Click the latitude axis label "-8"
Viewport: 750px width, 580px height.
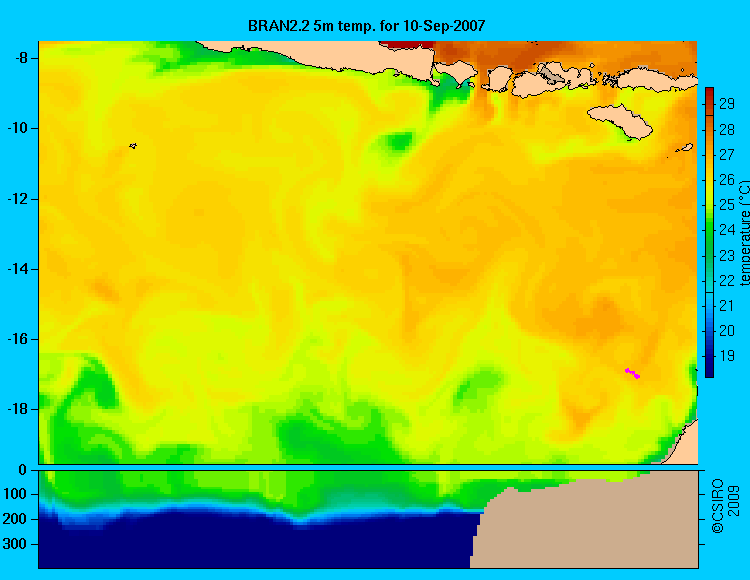(20, 58)
